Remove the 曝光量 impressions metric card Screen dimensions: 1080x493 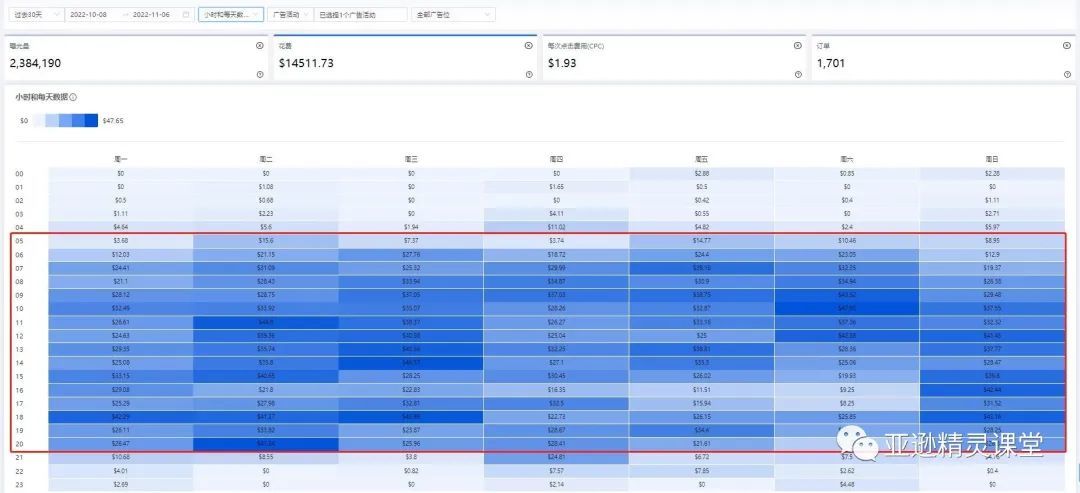260,45
